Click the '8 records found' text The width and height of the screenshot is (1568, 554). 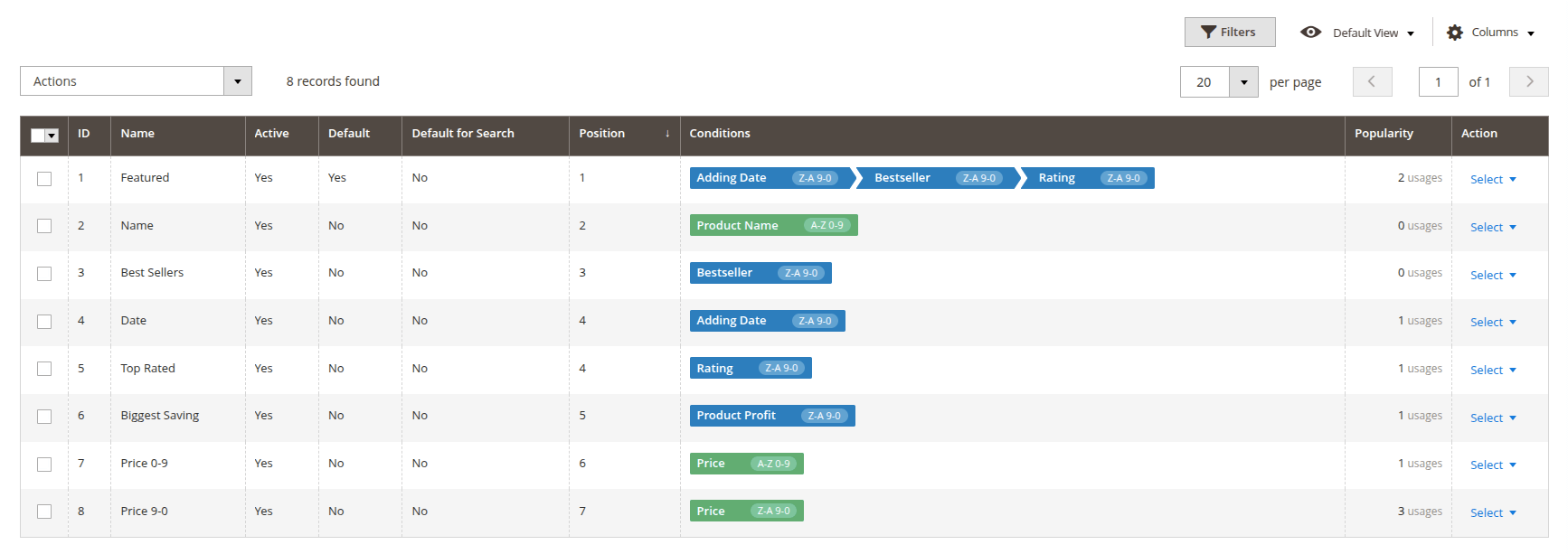pos(333,81)
